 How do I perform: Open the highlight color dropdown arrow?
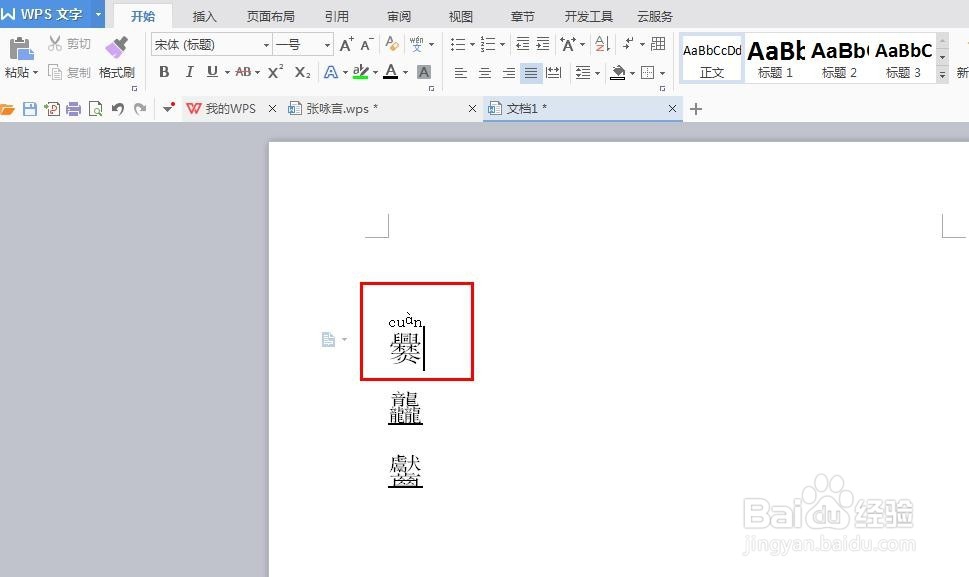375,73
